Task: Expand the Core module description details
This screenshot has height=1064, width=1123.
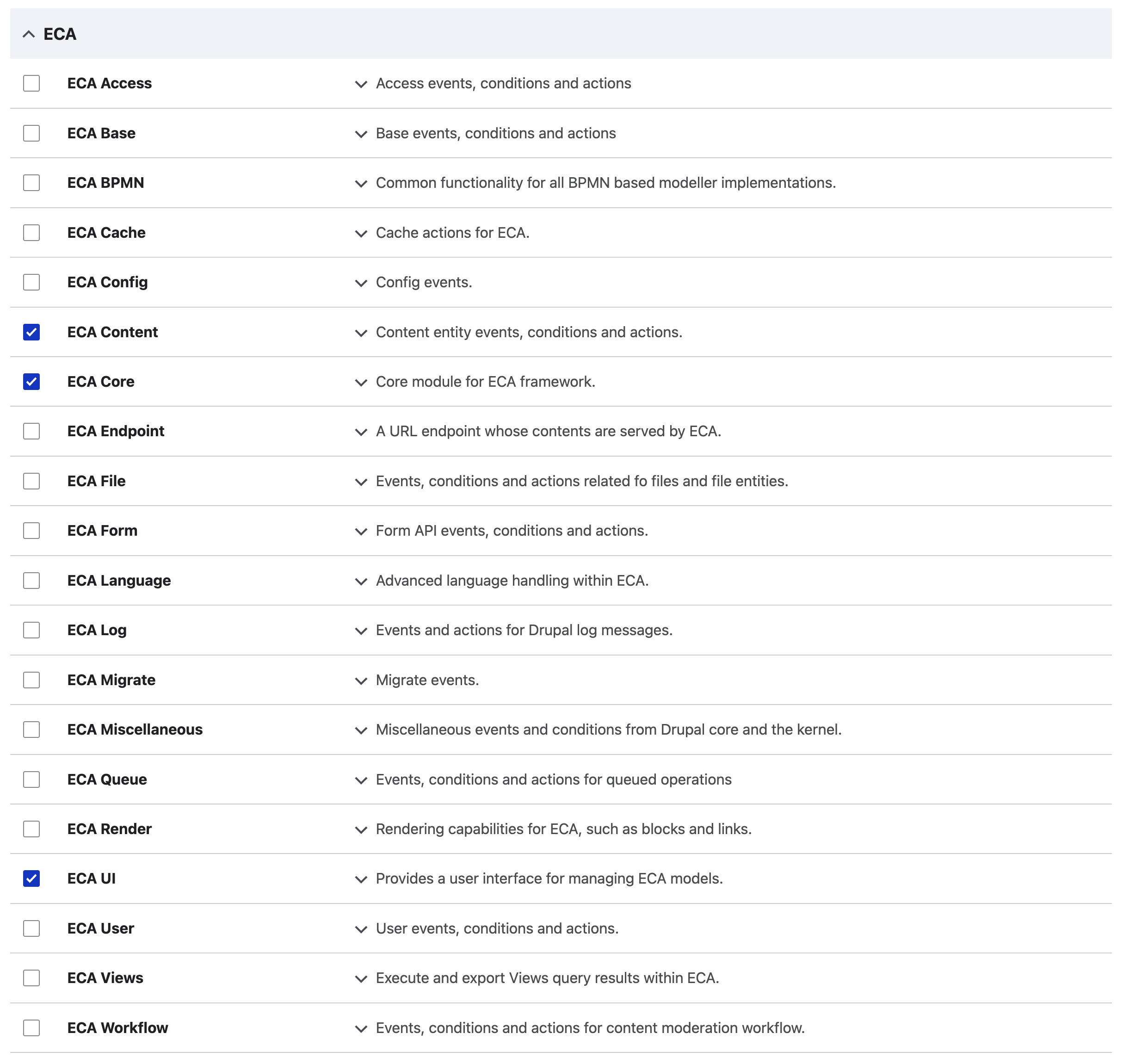Action: (361, 383)
